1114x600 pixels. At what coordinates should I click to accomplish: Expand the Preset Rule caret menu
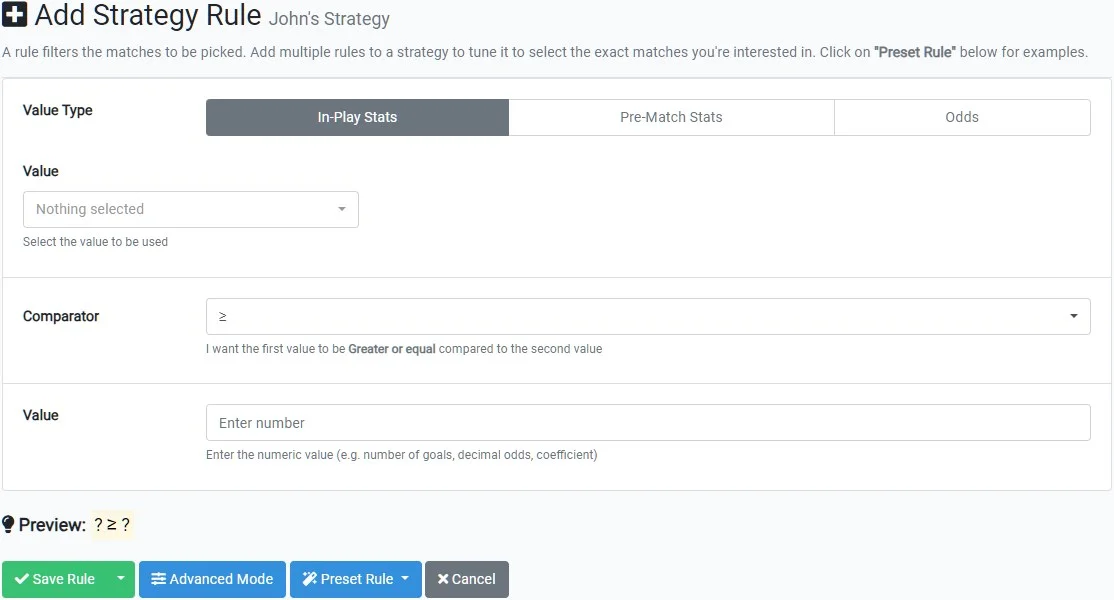pos(405,579)
